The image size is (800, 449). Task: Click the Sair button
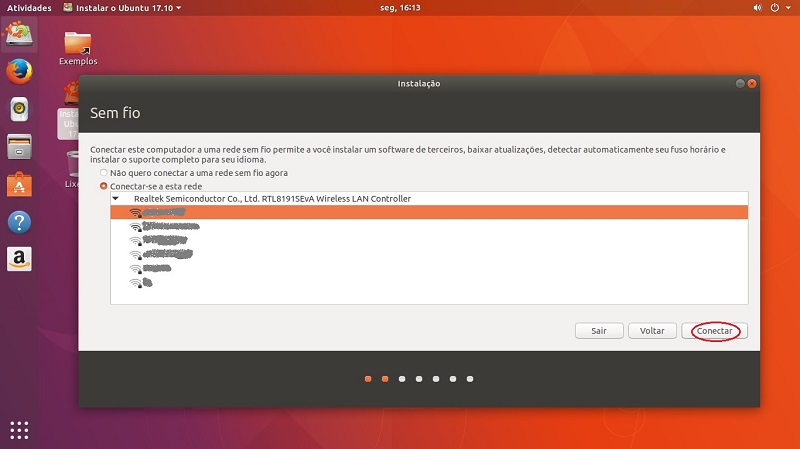click(x=599, y=331)
